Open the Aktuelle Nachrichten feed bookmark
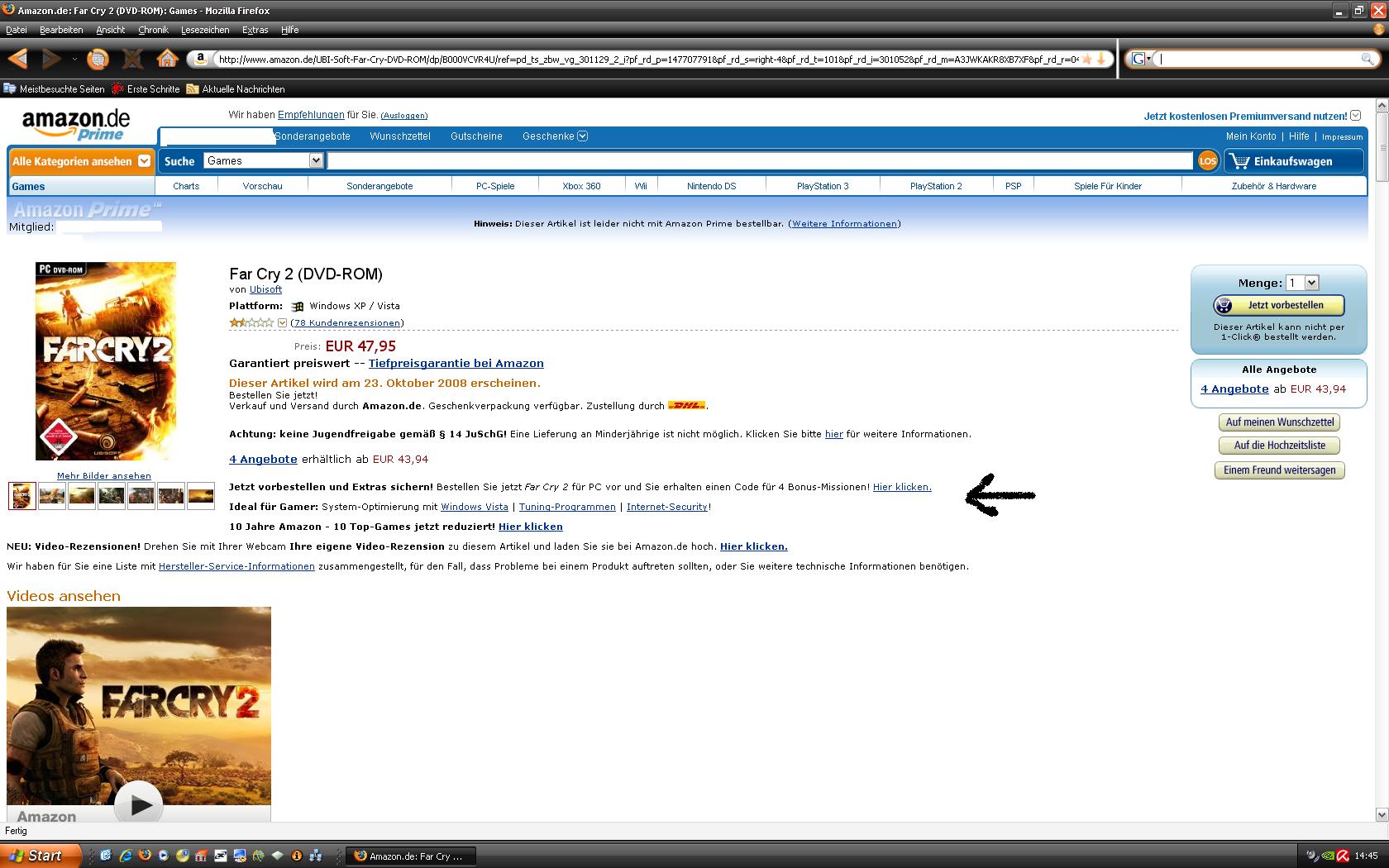 [x=236, y=88]
